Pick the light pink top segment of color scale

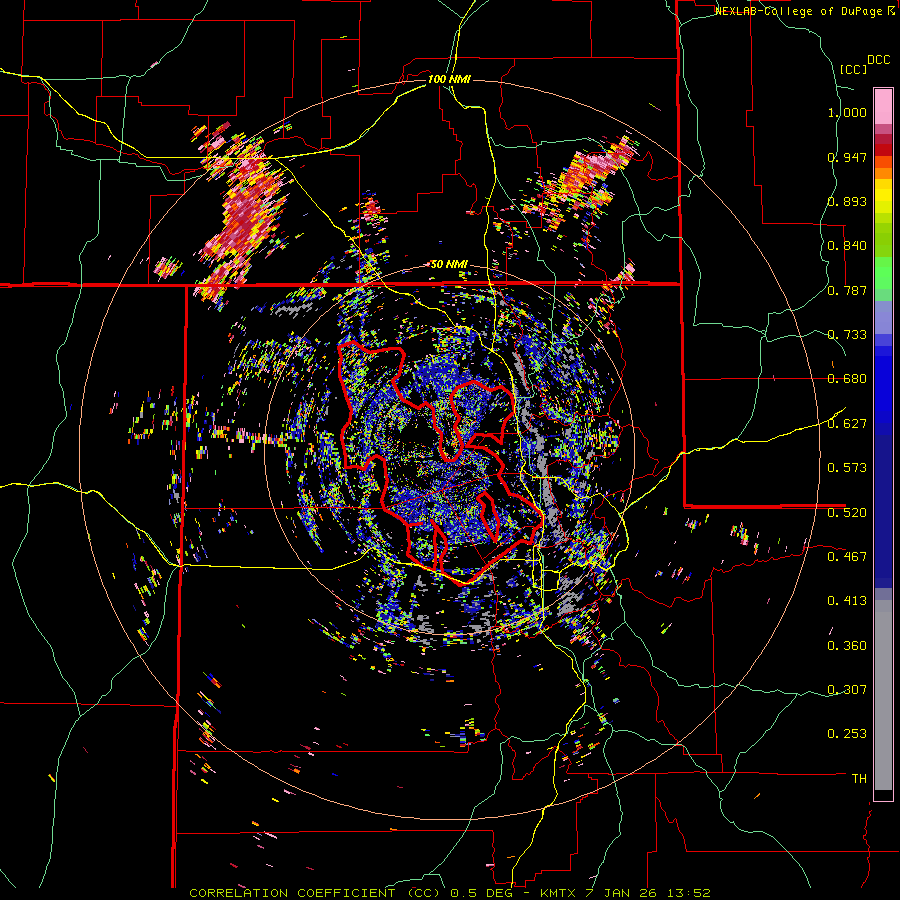[x=883, y=107]
